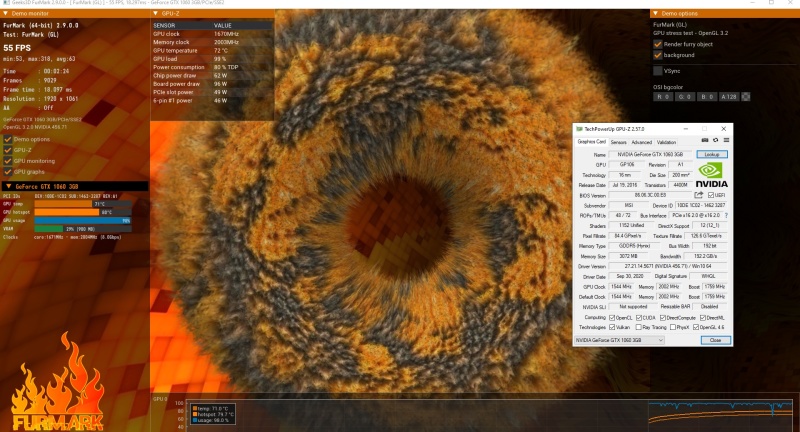Collapse the GPU-Z sensor panel header
The height and width of the screenshot is (432, 800).
point(156,13)
